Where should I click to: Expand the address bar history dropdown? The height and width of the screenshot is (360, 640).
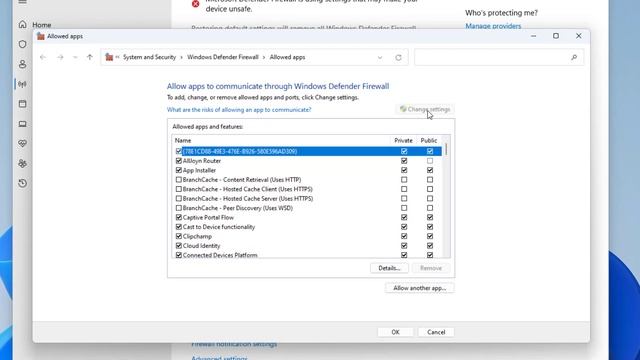point(380,58)
